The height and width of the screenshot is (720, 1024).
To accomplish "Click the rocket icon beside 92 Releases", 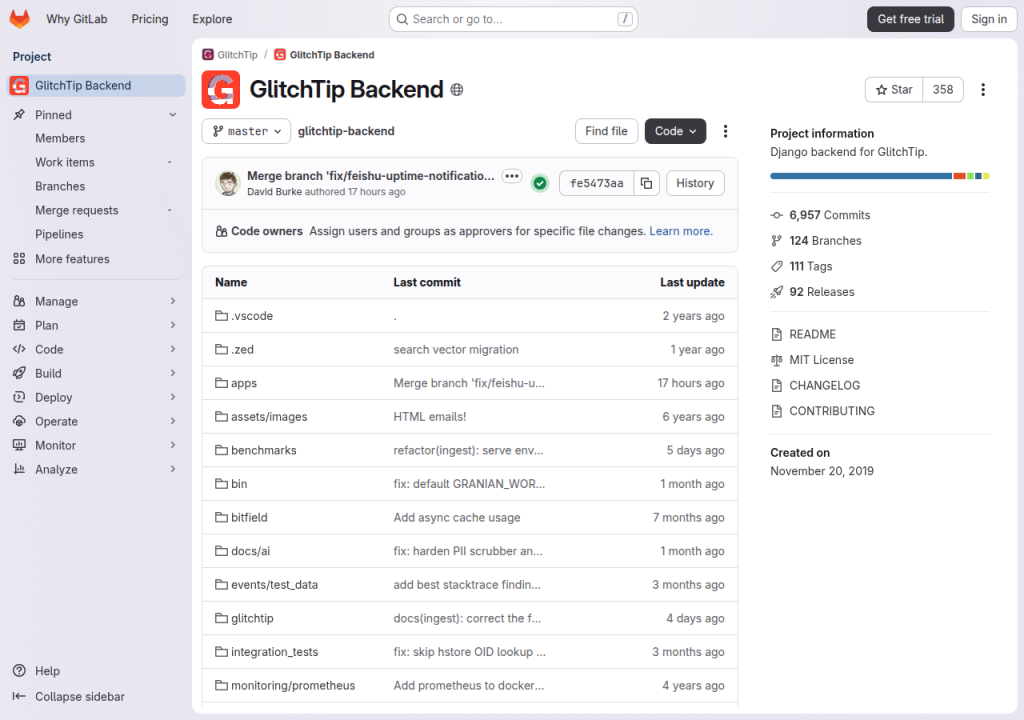I will [776, 292].
